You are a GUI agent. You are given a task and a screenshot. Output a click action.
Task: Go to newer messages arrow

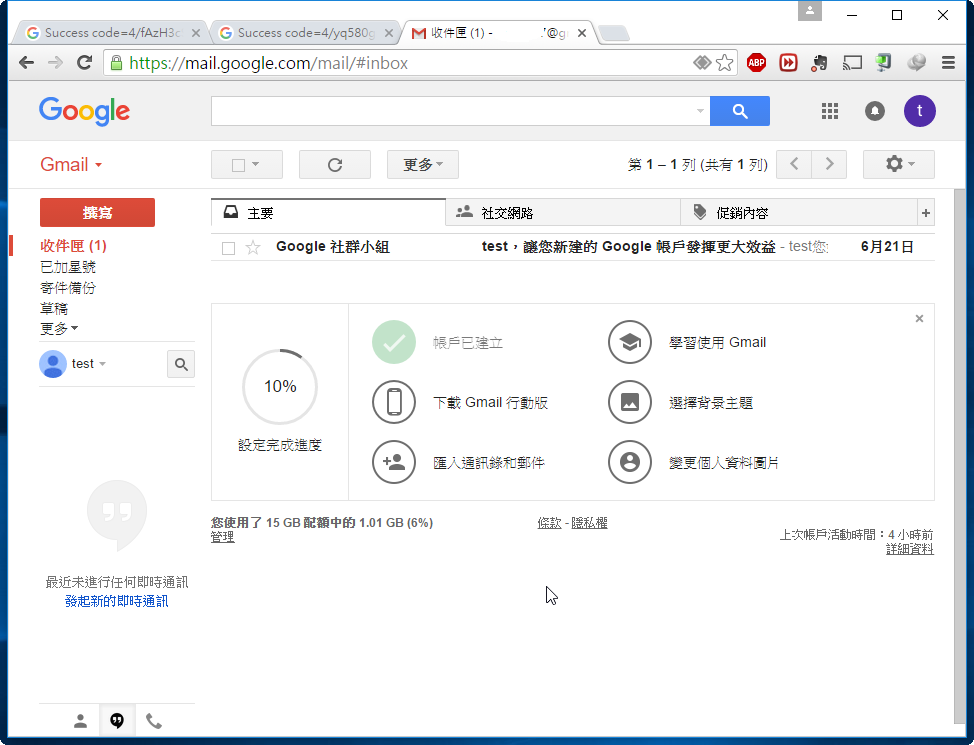coord(794,165)
